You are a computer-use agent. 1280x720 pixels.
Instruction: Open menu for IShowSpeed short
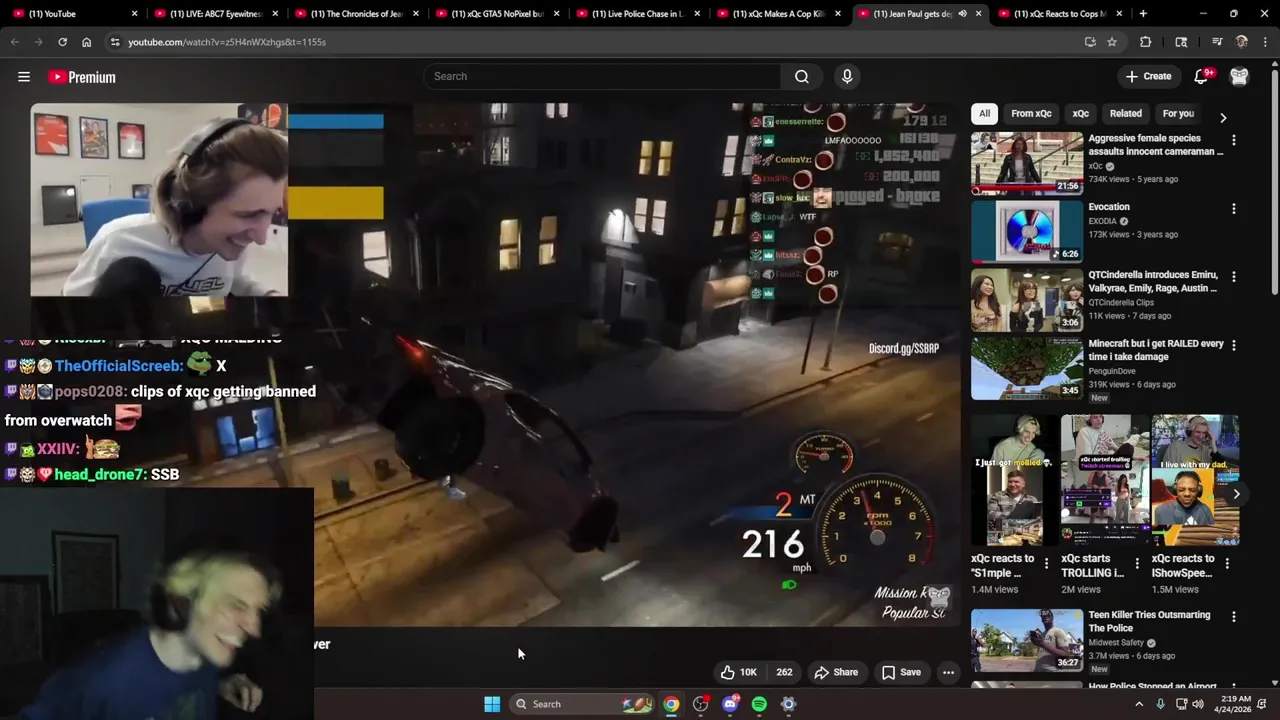(x=1227, y=564)
